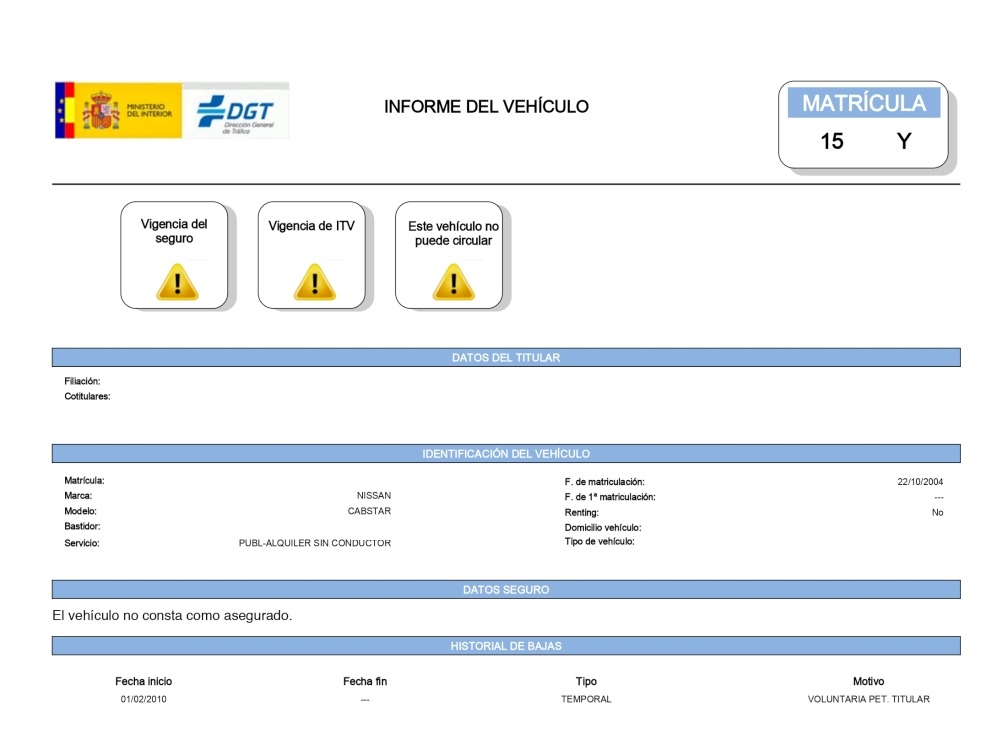The image size is (1000, 734).
Task: Select the 'INFORME DEL VEHÍCULO' title header
Action: tap(487, 106)
